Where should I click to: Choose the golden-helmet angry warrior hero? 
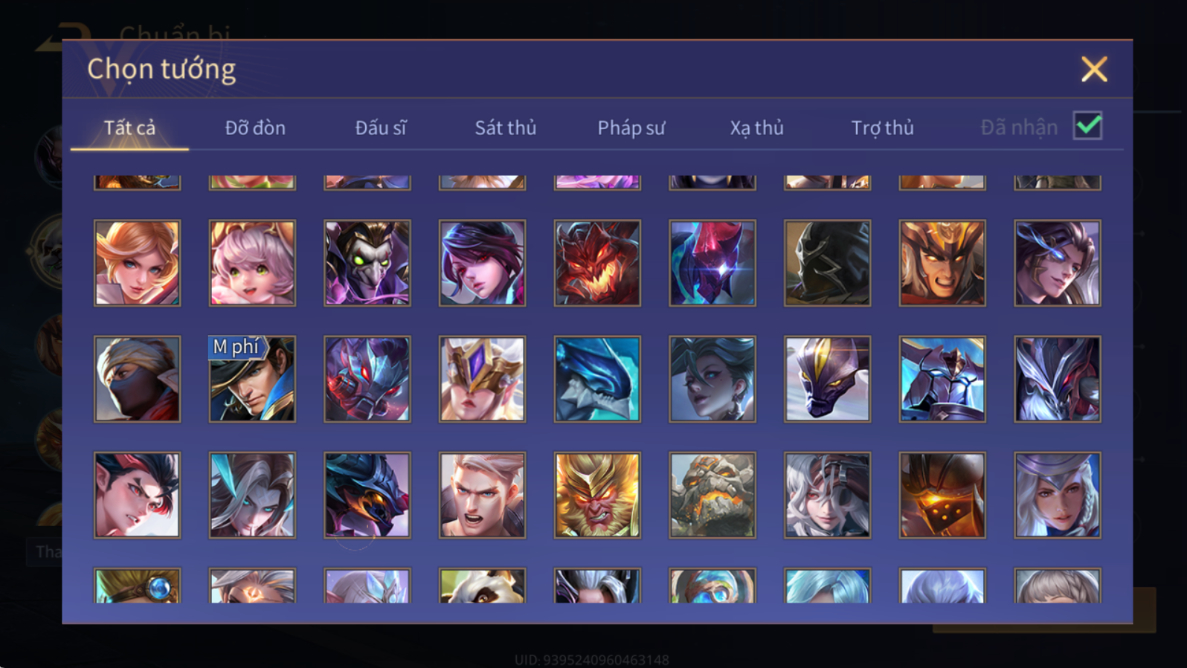[x=942, y=263]
